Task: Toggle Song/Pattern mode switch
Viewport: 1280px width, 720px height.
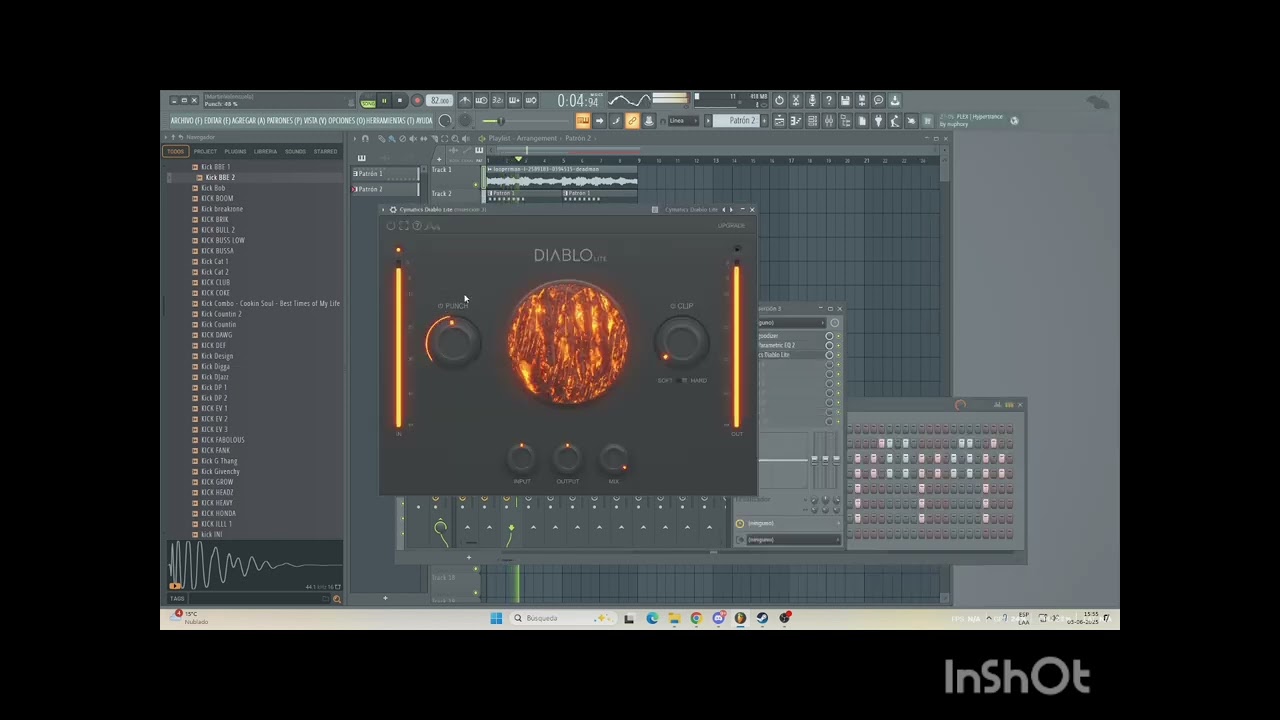Action: (x=369, y=100)
